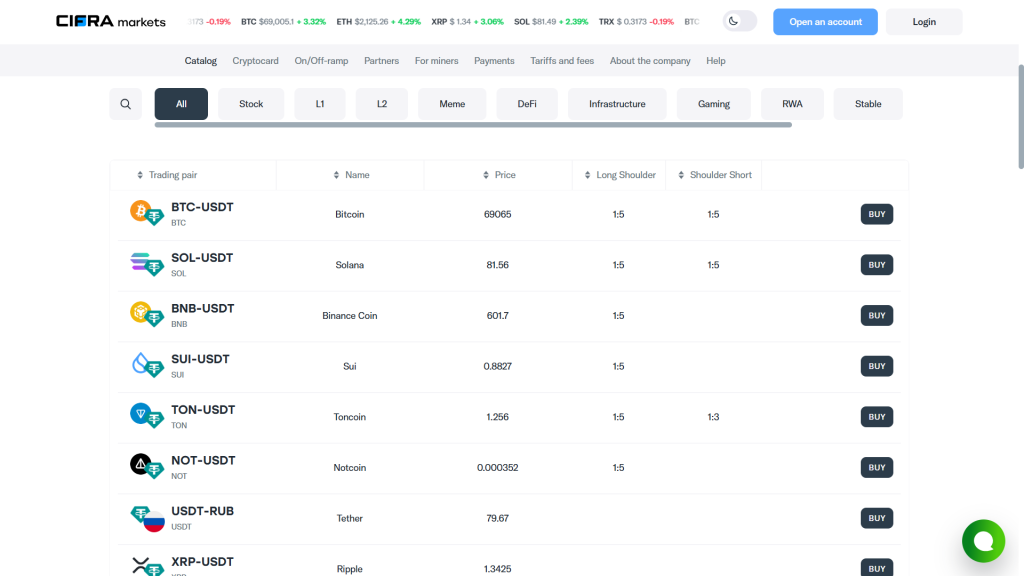Open the Tariffs and fees menu item
Viewport: 1024px width, 576px height.
click(561, 61)
